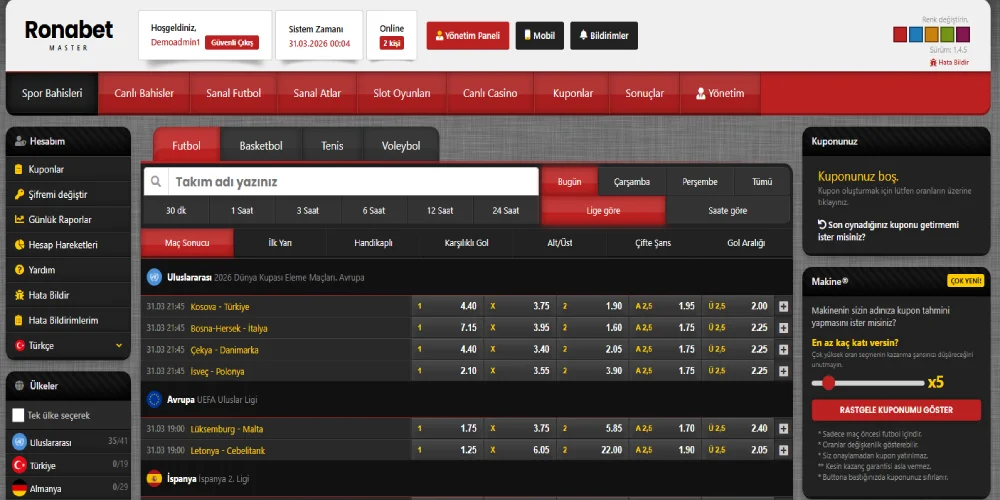Viewport: 1000px width, 500px height.
Task: Click the globe icon in Ülkeler header
Action: click(19, 386)
